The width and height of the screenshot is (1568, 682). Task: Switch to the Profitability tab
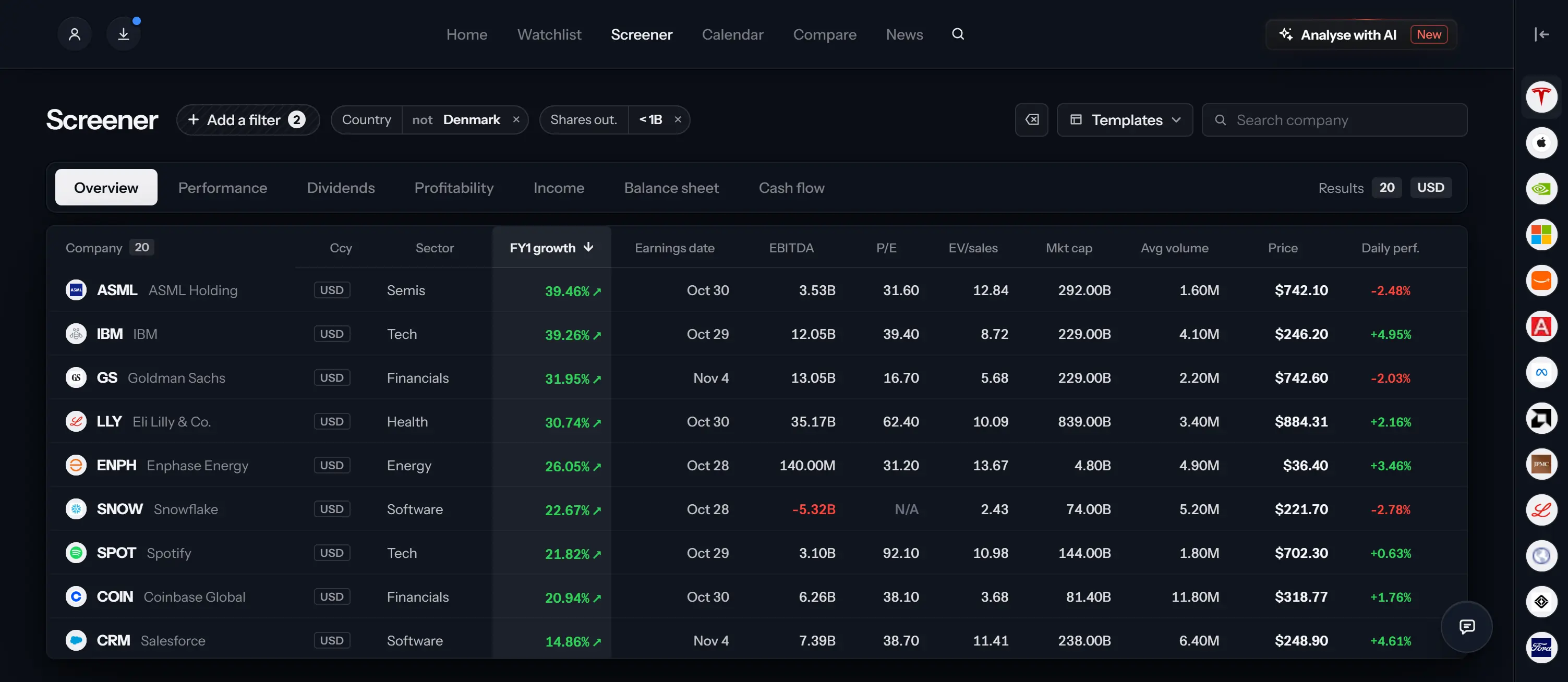[x=453, y=187]
